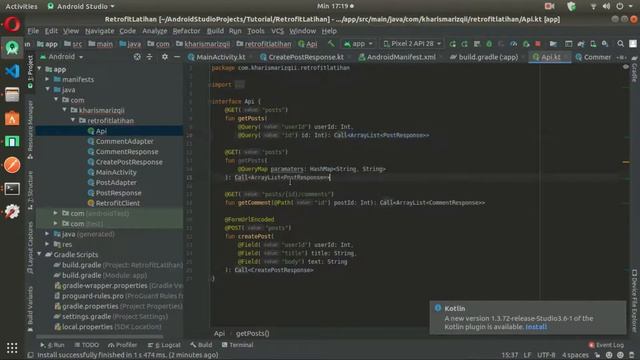The height and width of the screenshot is (360, 640).
Task: Open Visual Studio Code from dock
Action: pos(12,71)
